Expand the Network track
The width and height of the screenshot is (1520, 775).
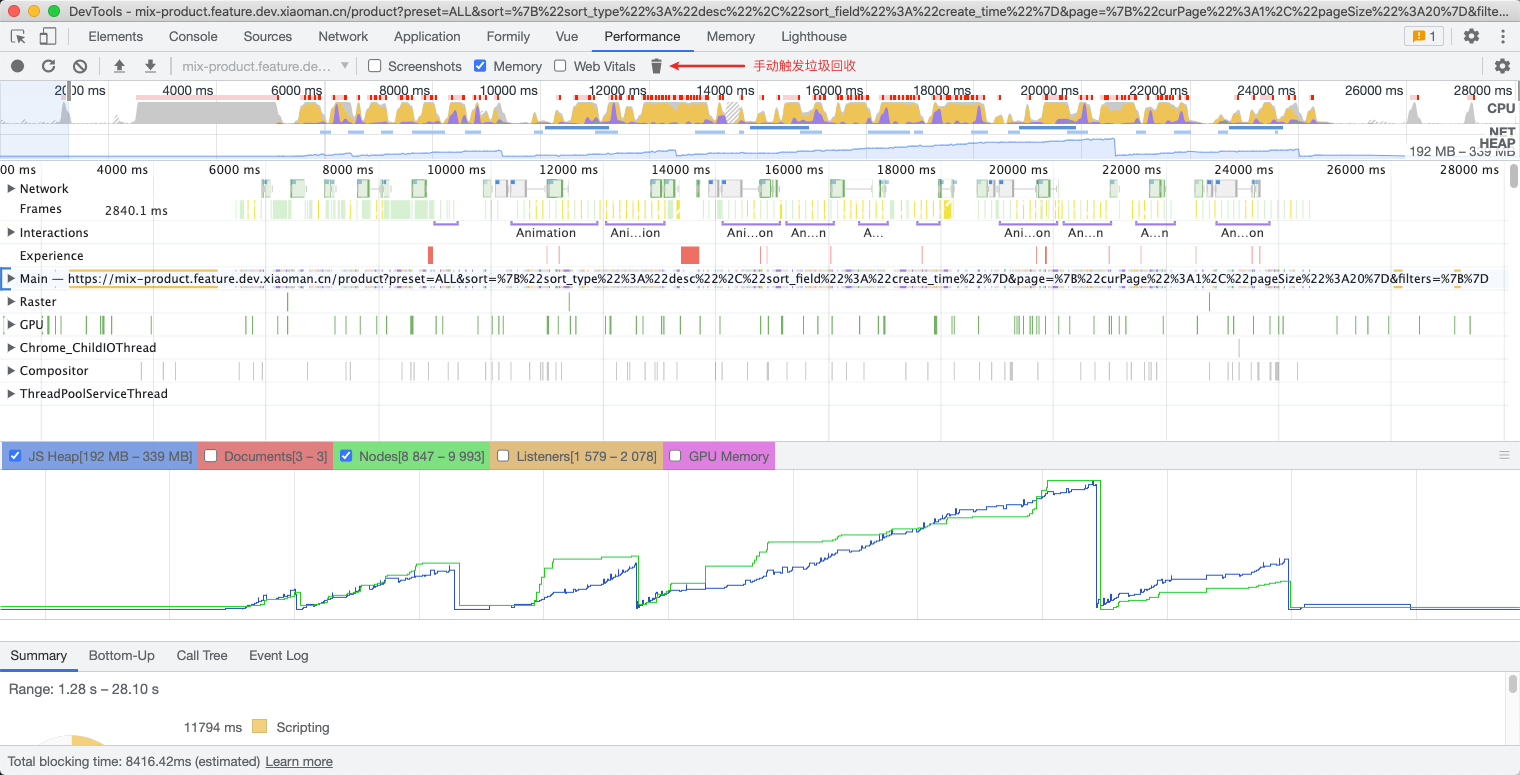pyautogui.click(x=11, y=188)
